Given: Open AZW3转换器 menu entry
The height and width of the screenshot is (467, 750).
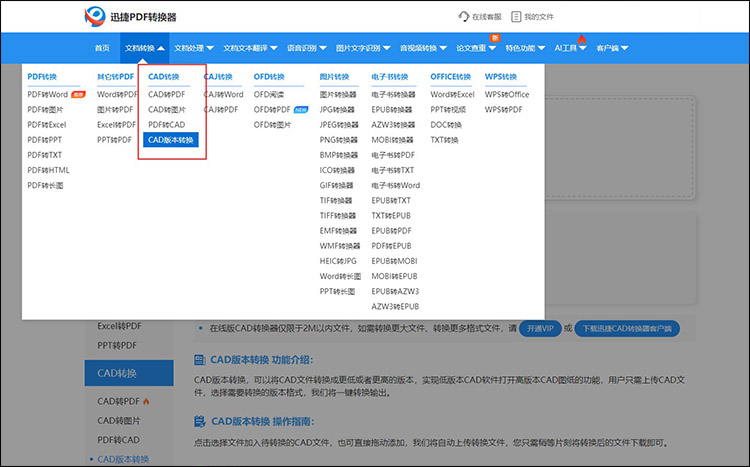Looking at the screenshot, I should [x=393, y=124].
